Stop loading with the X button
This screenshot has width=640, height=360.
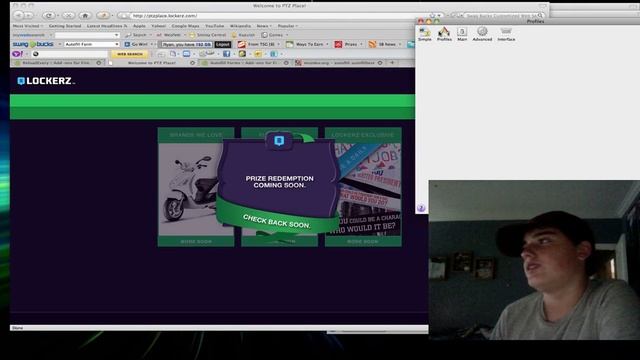(x=68, y=16)
